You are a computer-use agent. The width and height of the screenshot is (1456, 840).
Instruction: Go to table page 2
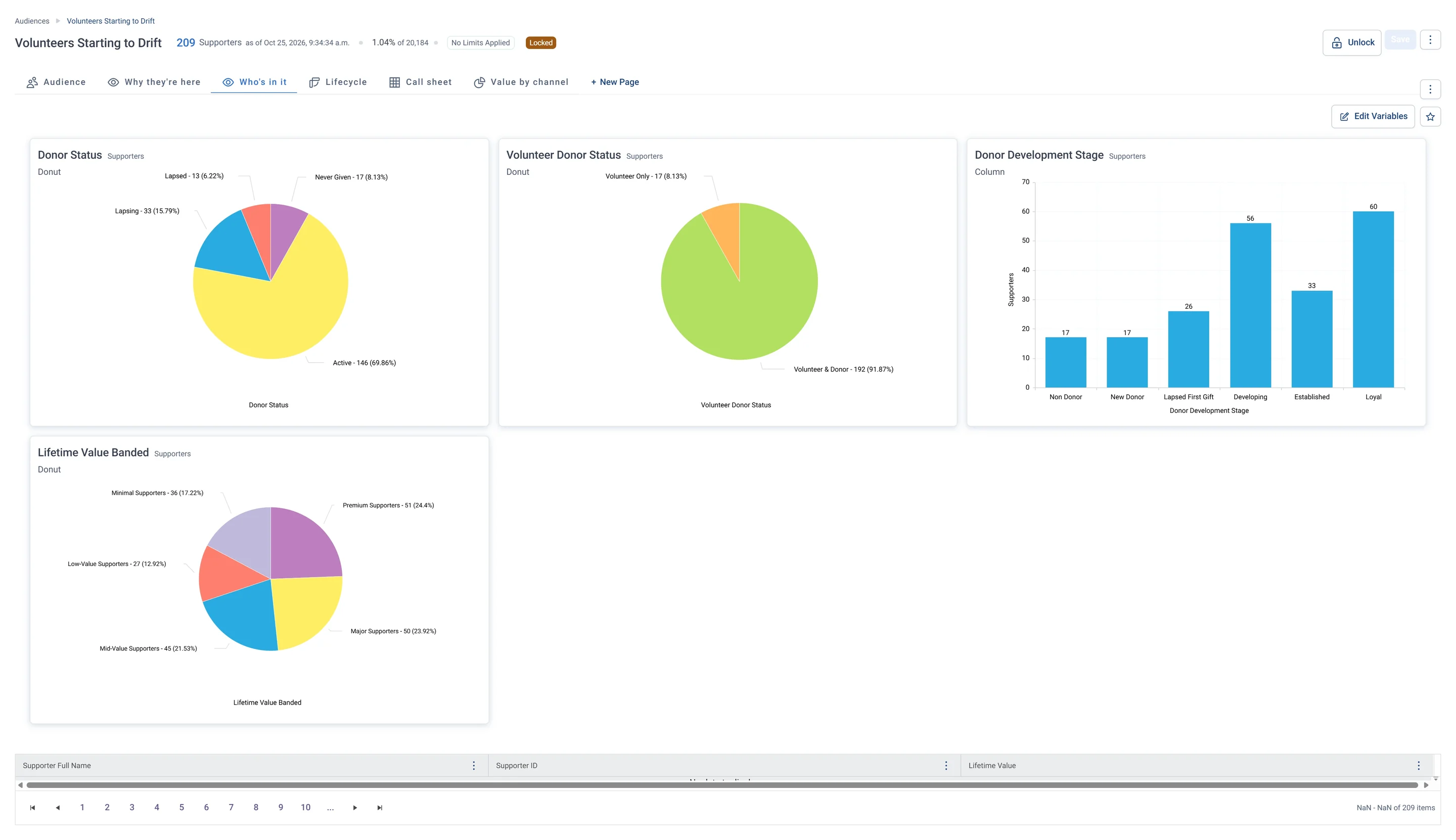[107, 808]
